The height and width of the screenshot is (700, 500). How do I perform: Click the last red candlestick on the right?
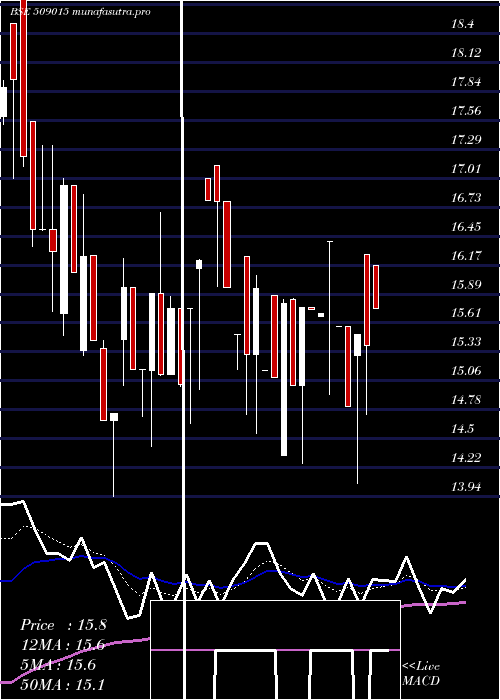coord(376,287)
